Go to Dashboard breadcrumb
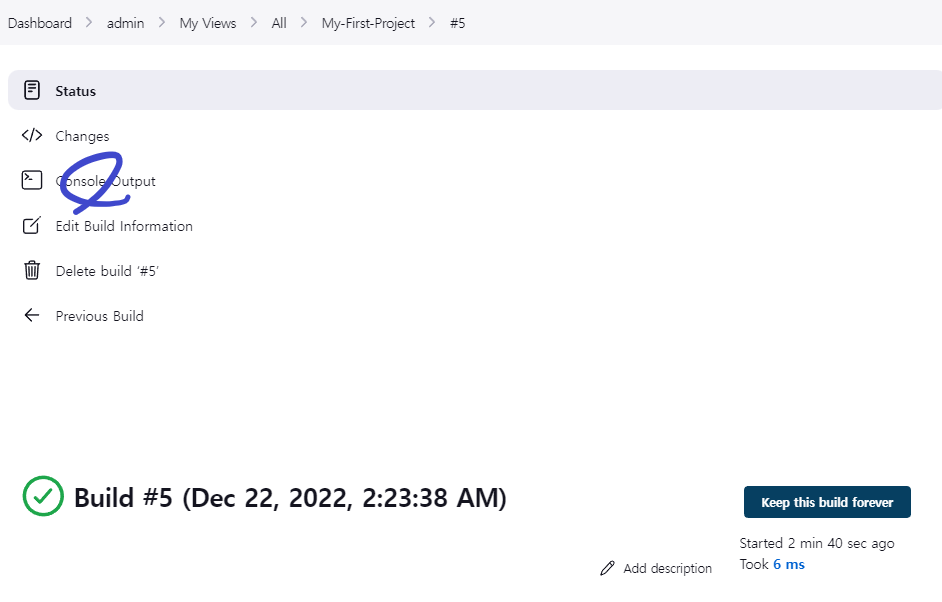The image size is (942, 602). 40,23
